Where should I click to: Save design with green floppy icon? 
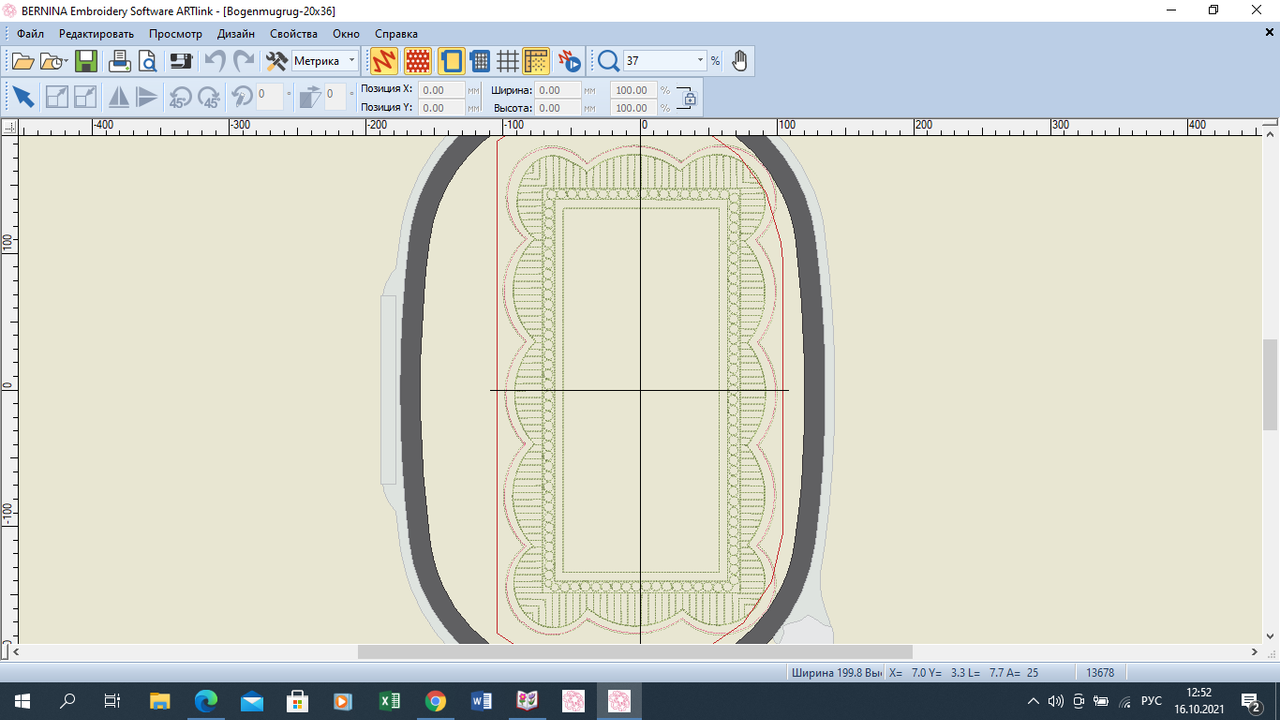pyautogui.click(x=85, y=61)
